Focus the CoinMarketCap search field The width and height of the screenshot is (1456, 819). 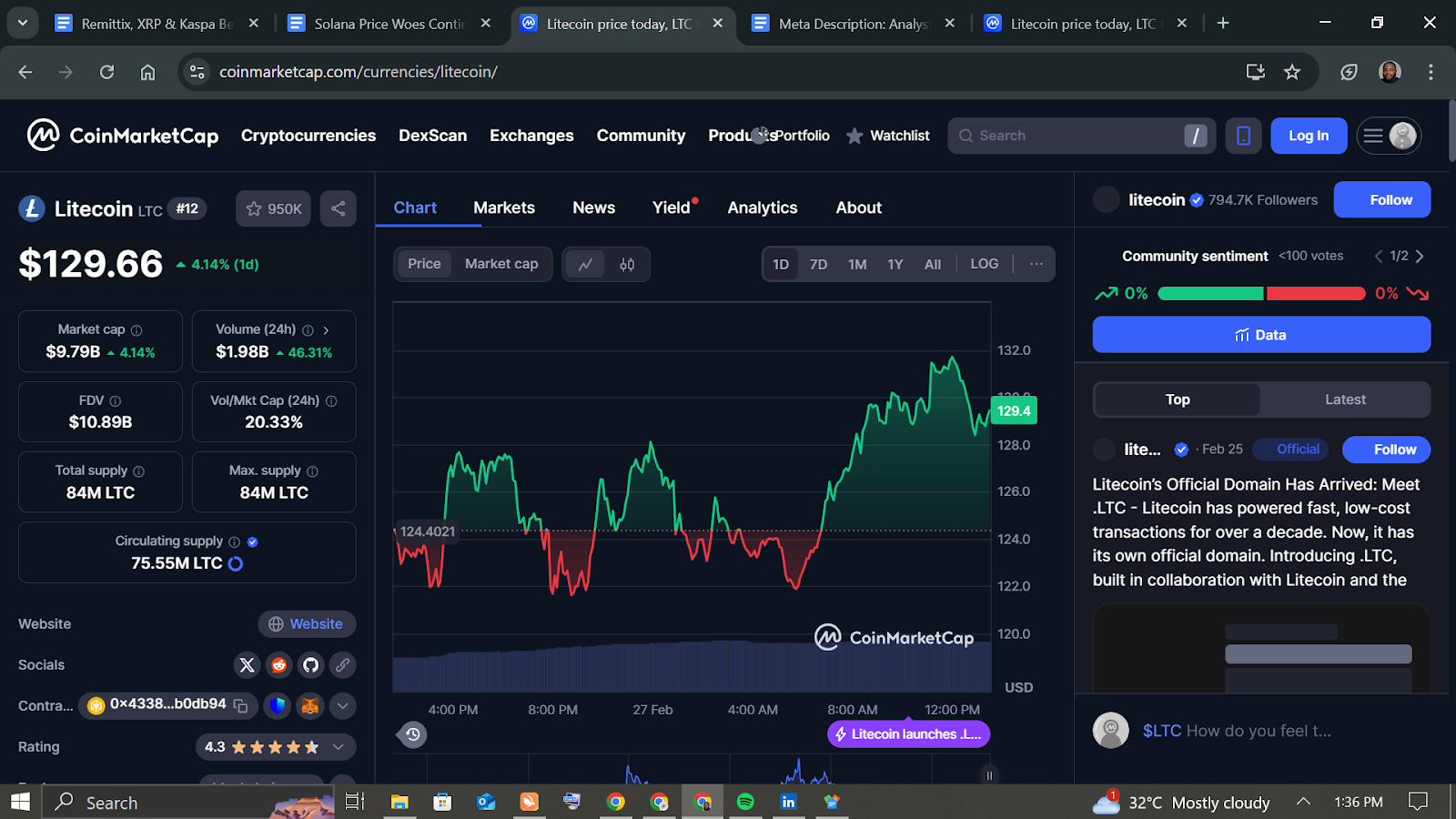1081,136
